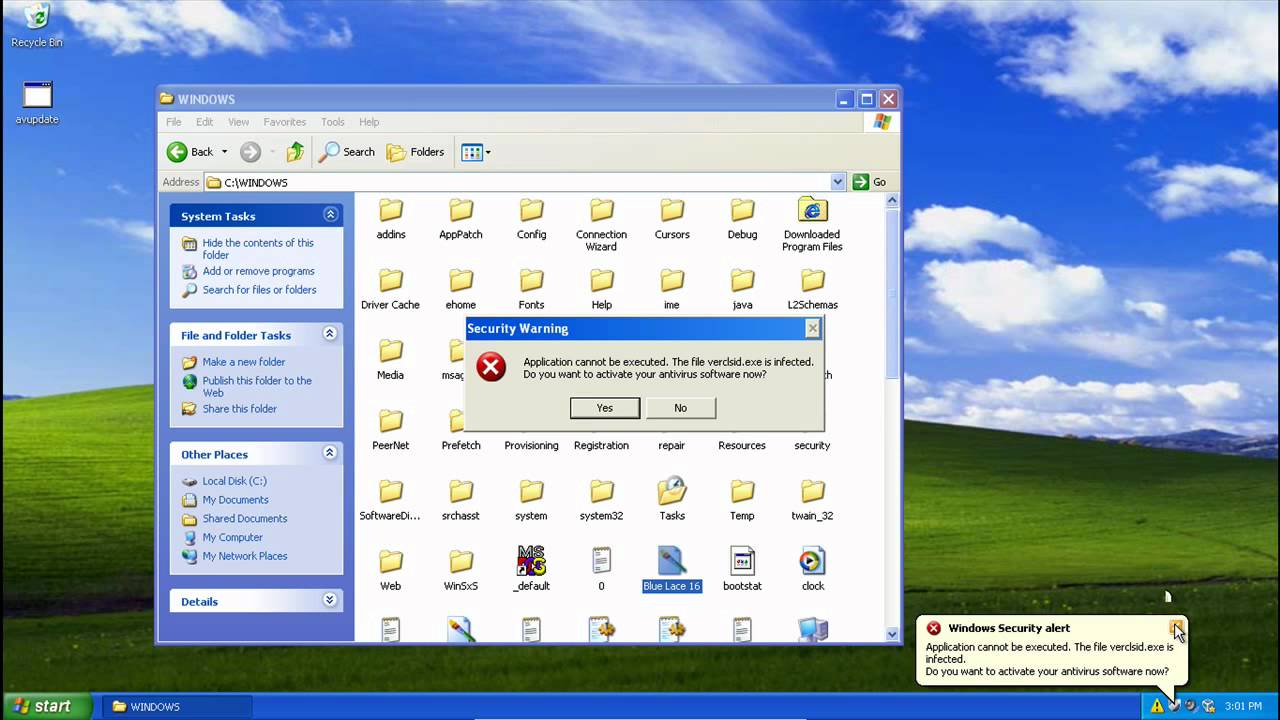Click Yes in Security Warning dialog
Viewport: 1280px width, 720px height.
pos(605,408)
